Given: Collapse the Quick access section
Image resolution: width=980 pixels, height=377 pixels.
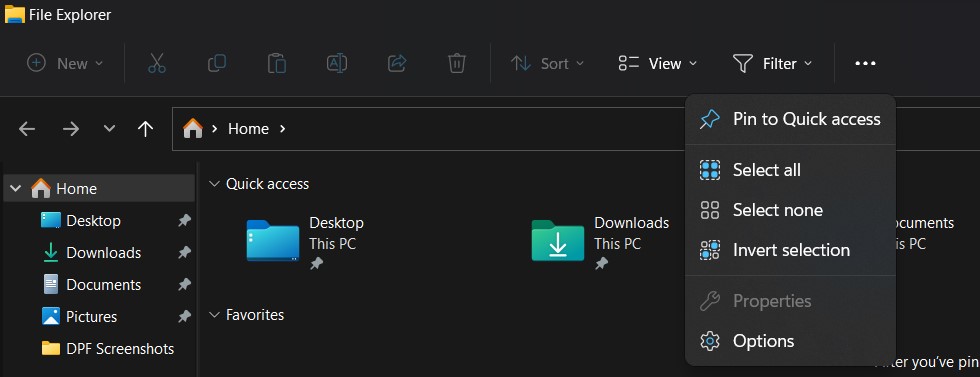Looking at the screenshot, I should [x=214, y=184].
